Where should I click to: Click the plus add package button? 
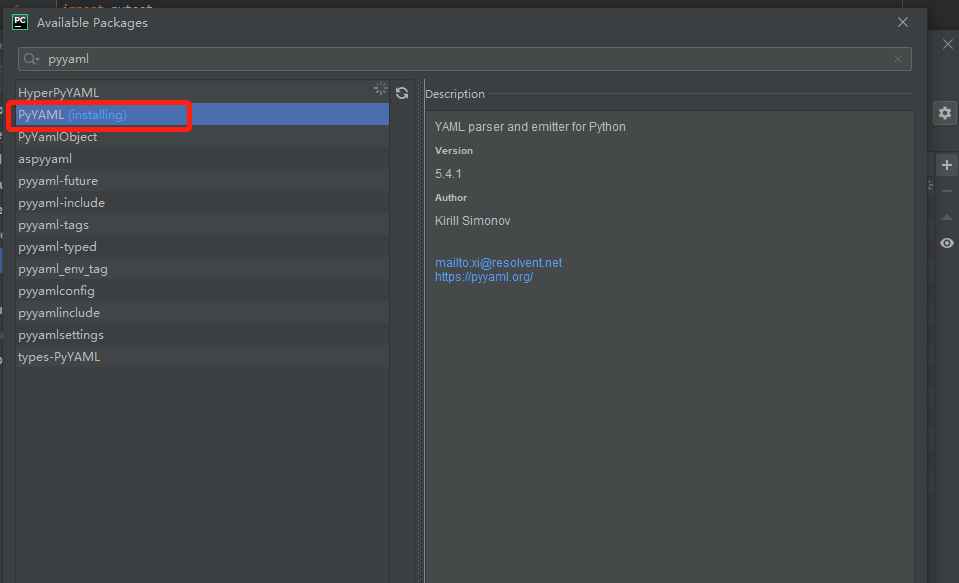[947, 165]
